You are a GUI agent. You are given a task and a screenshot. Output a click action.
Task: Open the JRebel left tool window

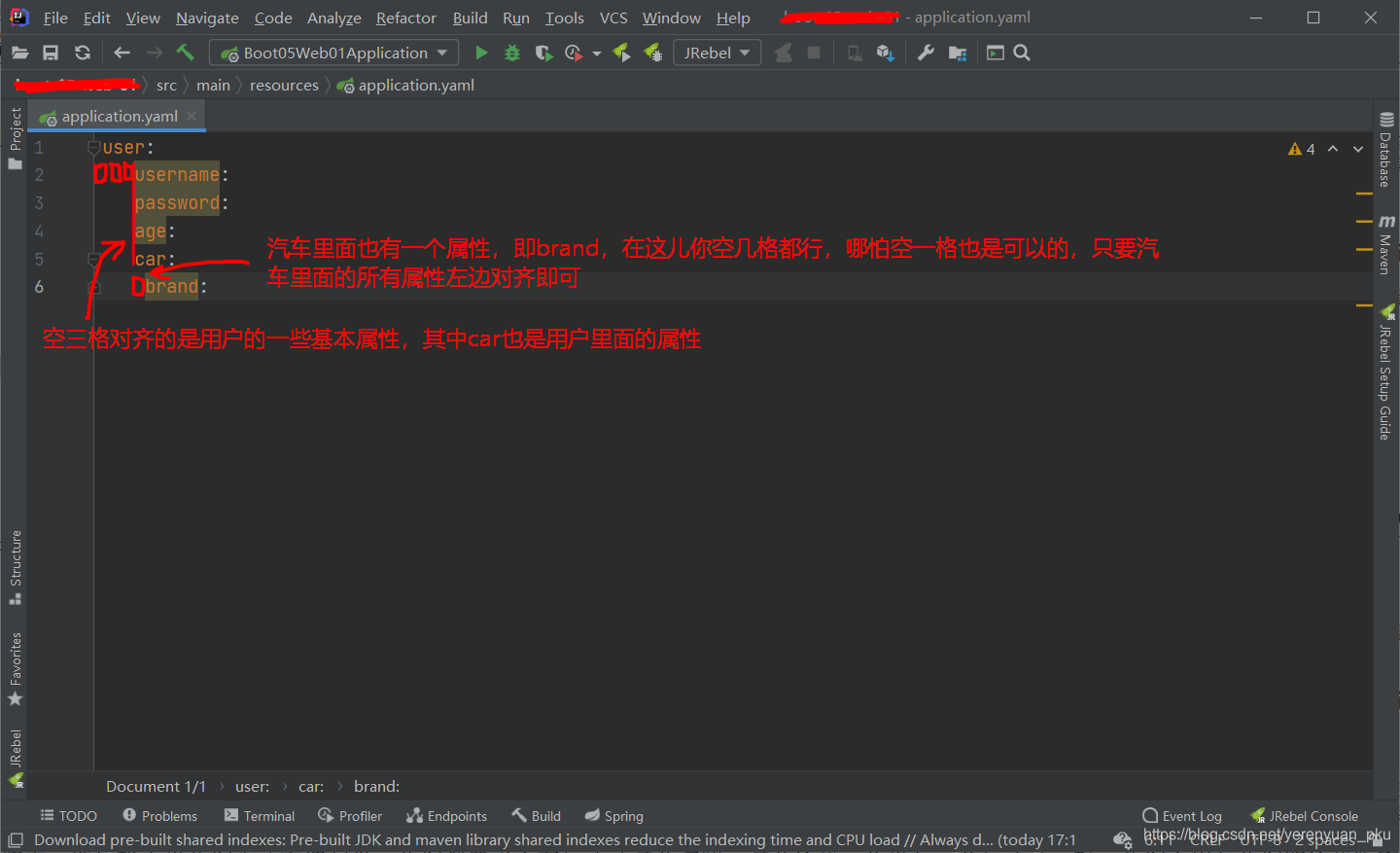[x=15, y=758]
